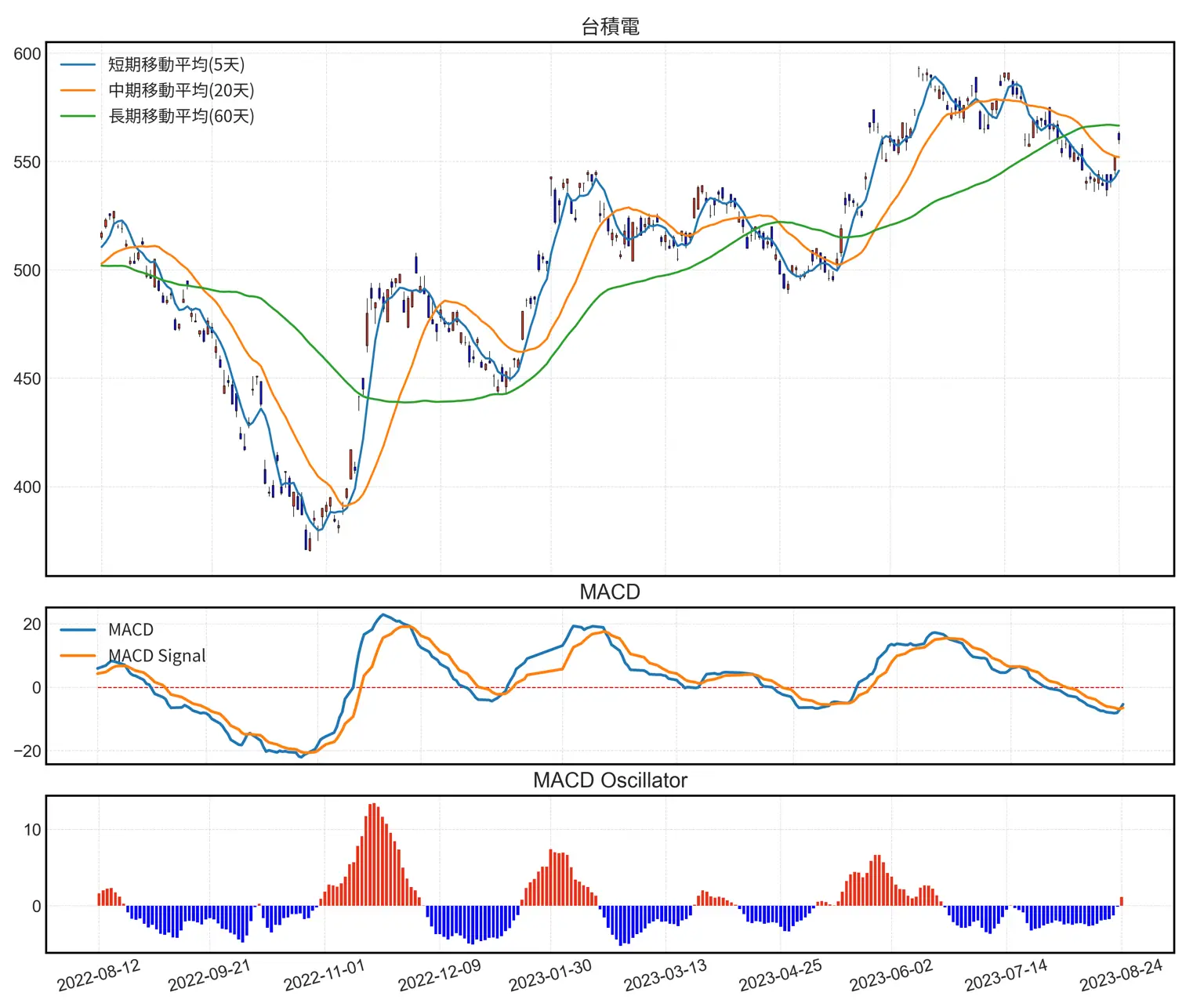Click the 10 label on oscillator axis
Viewport: 1204px width, 1003px height.
(32, 830)
